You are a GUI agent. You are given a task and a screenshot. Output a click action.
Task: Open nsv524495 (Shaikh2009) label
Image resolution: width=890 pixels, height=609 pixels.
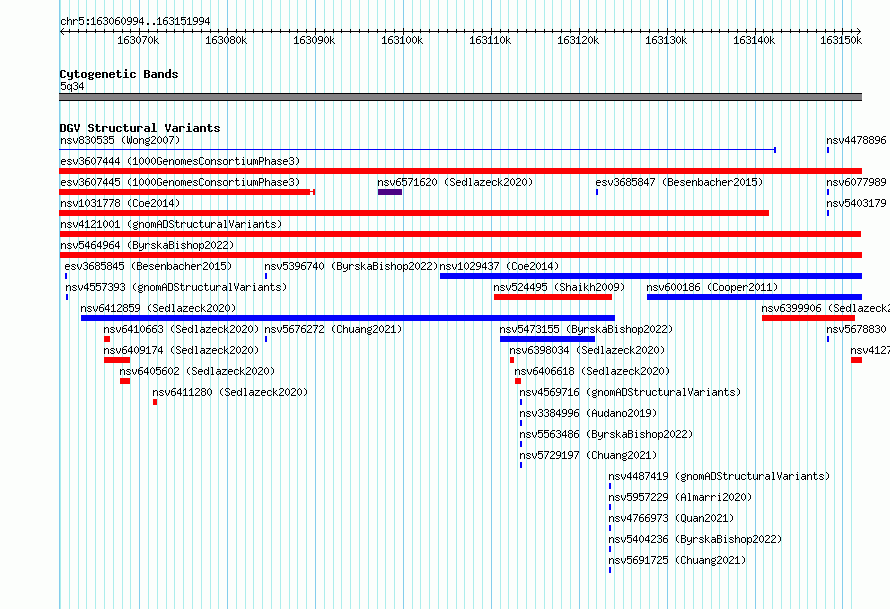[x=559, y=287]
